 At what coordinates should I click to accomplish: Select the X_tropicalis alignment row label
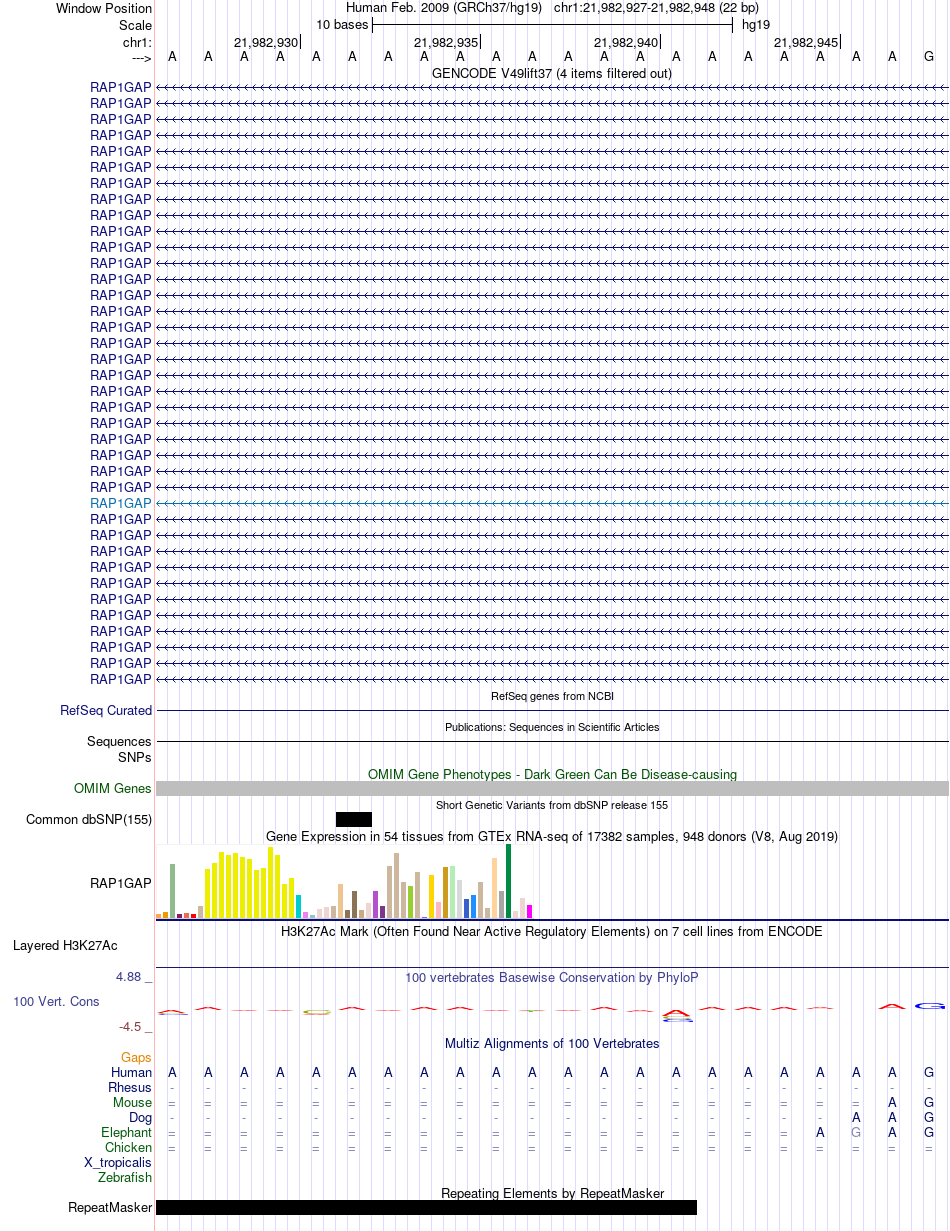(118, 1162)
